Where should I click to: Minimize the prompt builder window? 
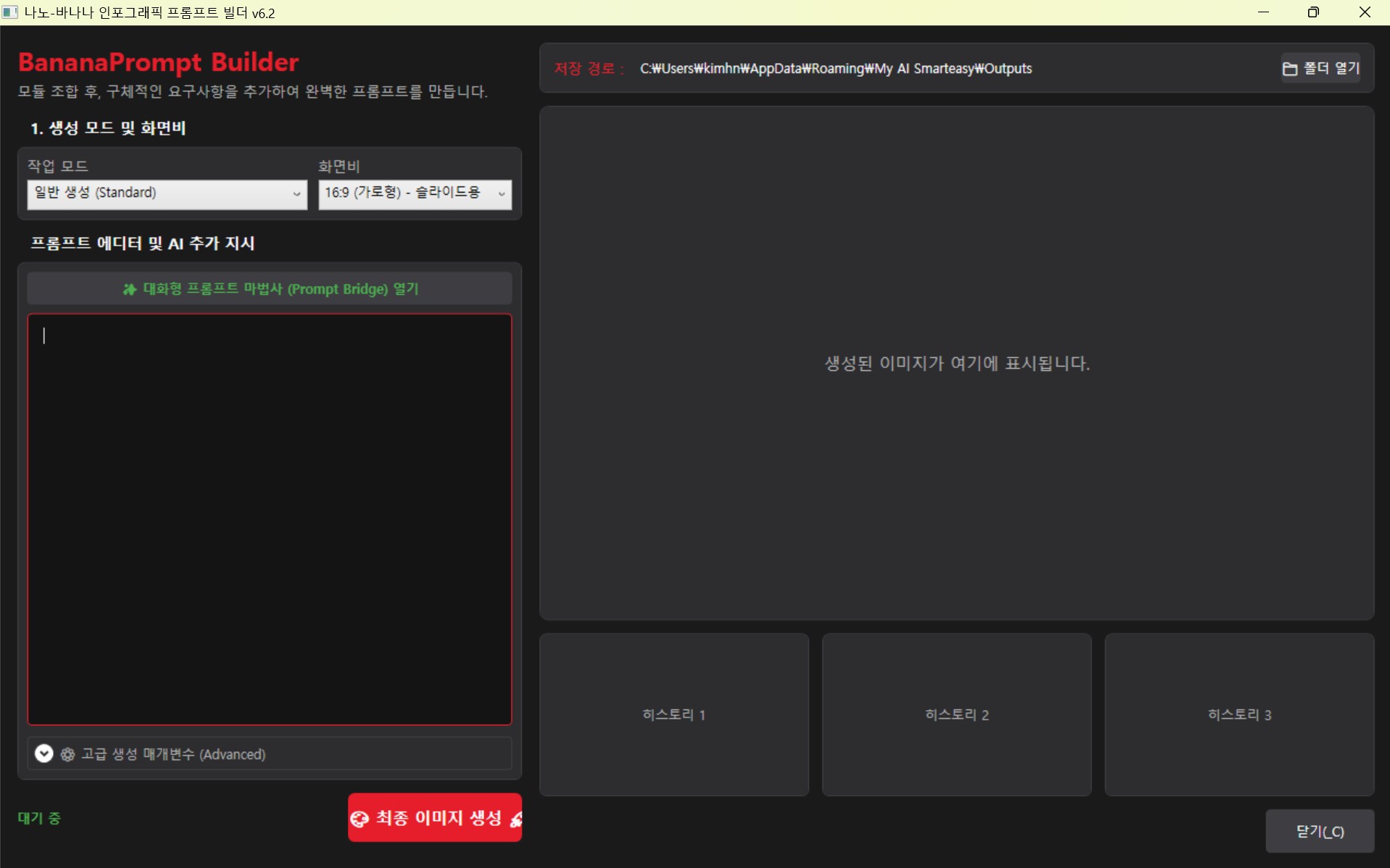pos(1263,12)
